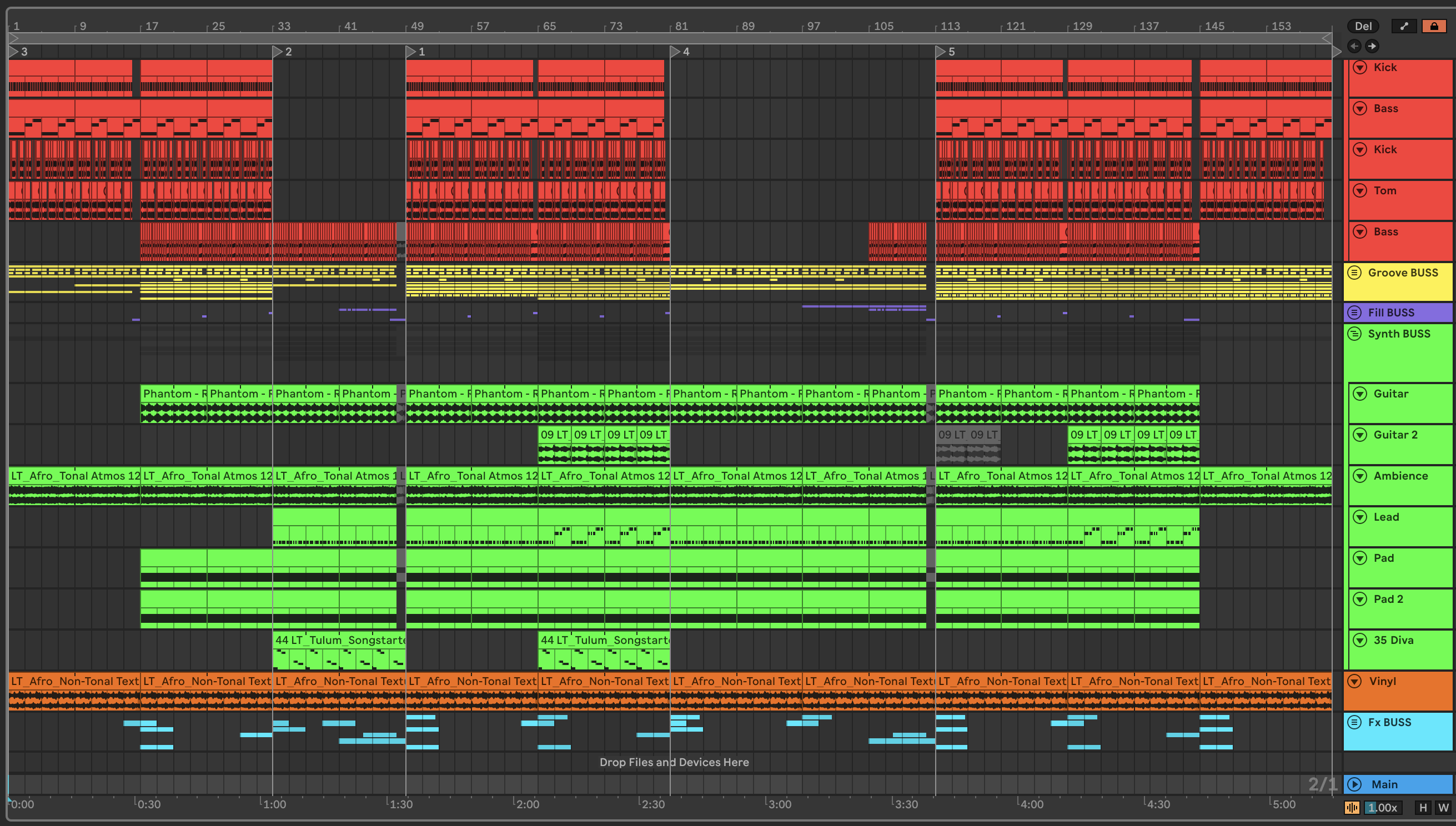Toggle automation mode icon next to Del
The height and width of the screenshot is (826, 1456).
click(x=1404, y=26)
